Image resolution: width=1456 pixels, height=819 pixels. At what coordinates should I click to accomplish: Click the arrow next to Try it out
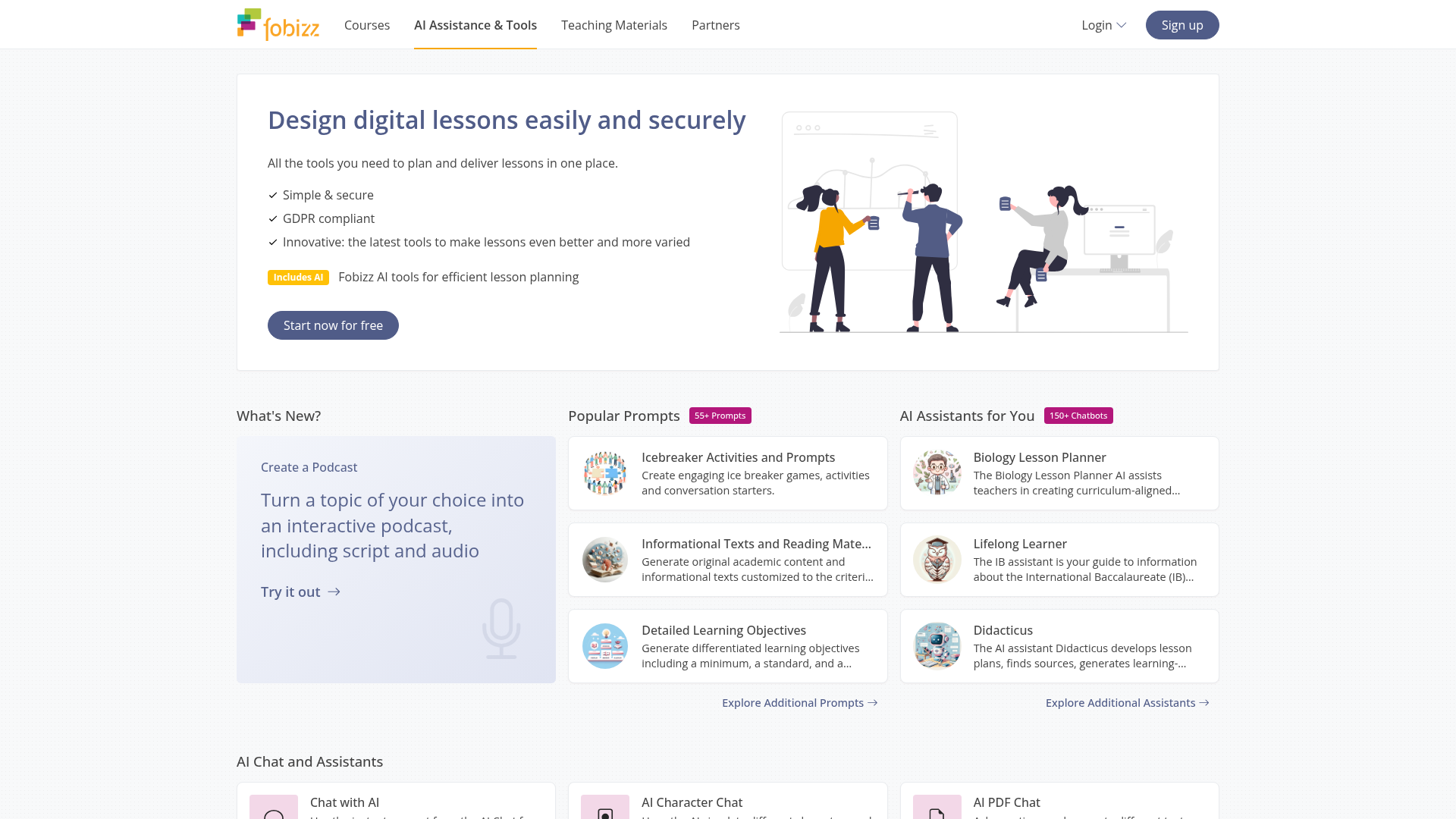point(334,591)
